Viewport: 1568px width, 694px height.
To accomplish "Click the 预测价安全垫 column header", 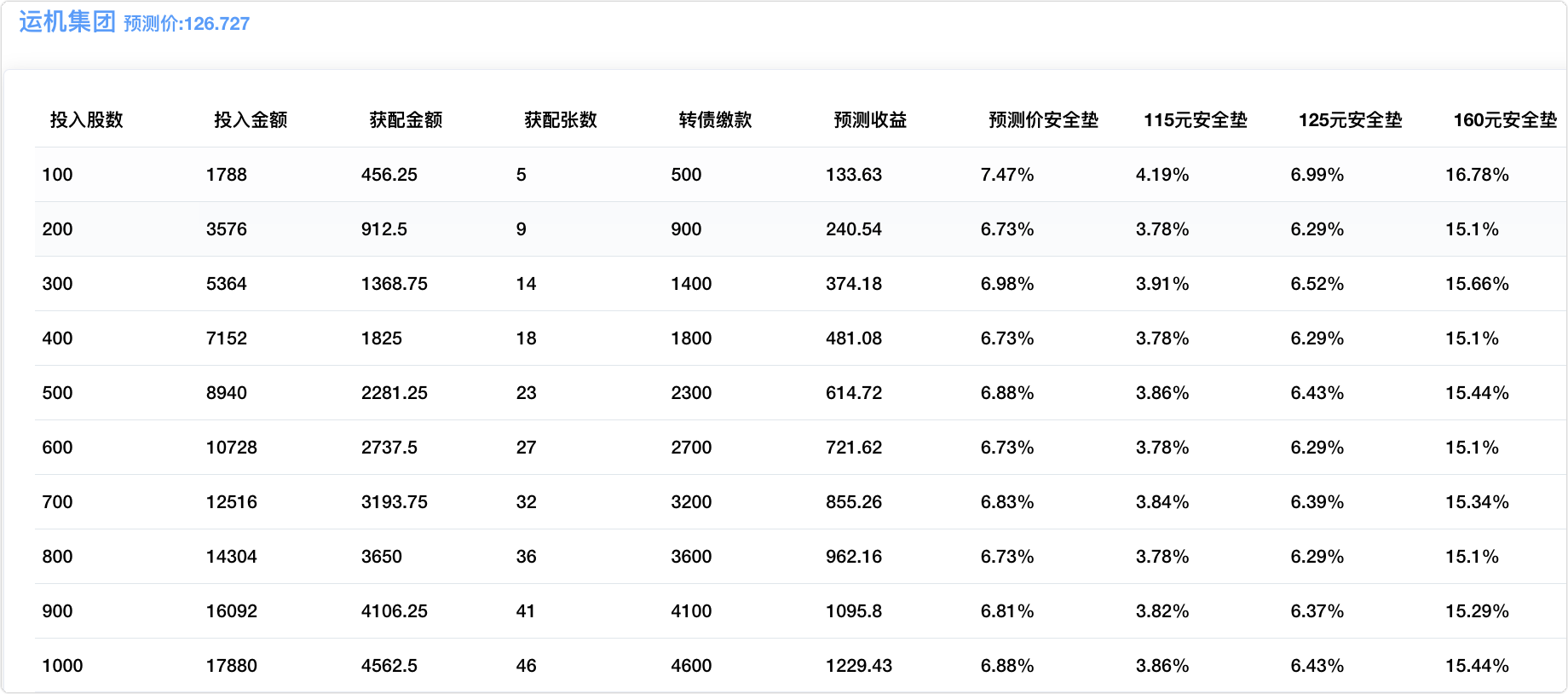I will click(x=1043, y=120).
